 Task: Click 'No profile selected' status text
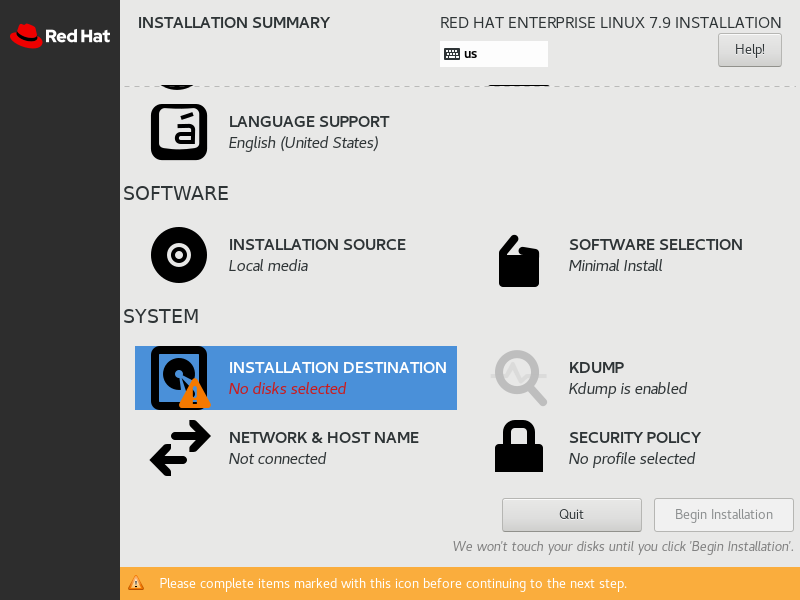coord(632,459)
